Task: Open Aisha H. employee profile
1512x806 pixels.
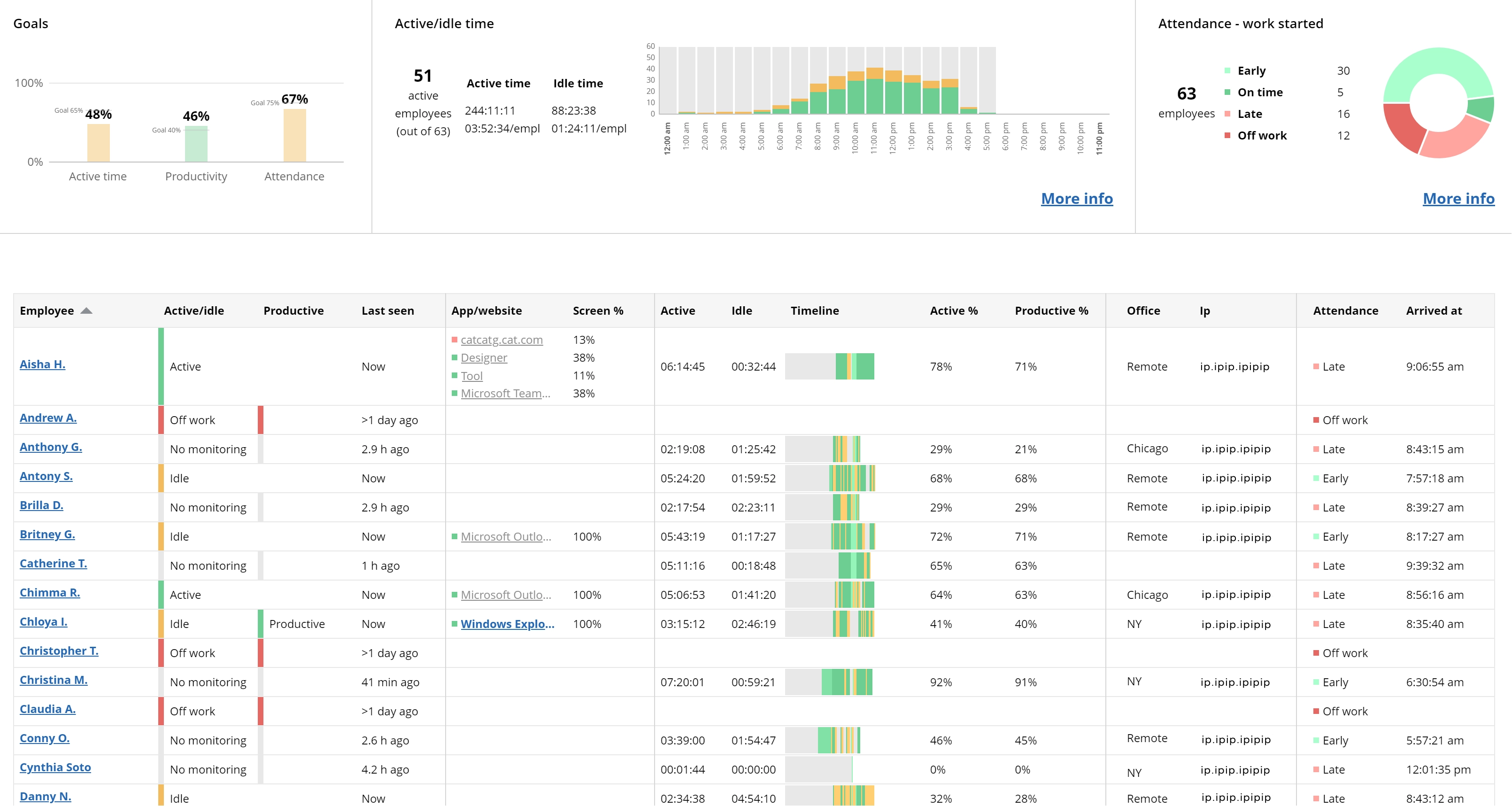Action: tap(42, 364)
